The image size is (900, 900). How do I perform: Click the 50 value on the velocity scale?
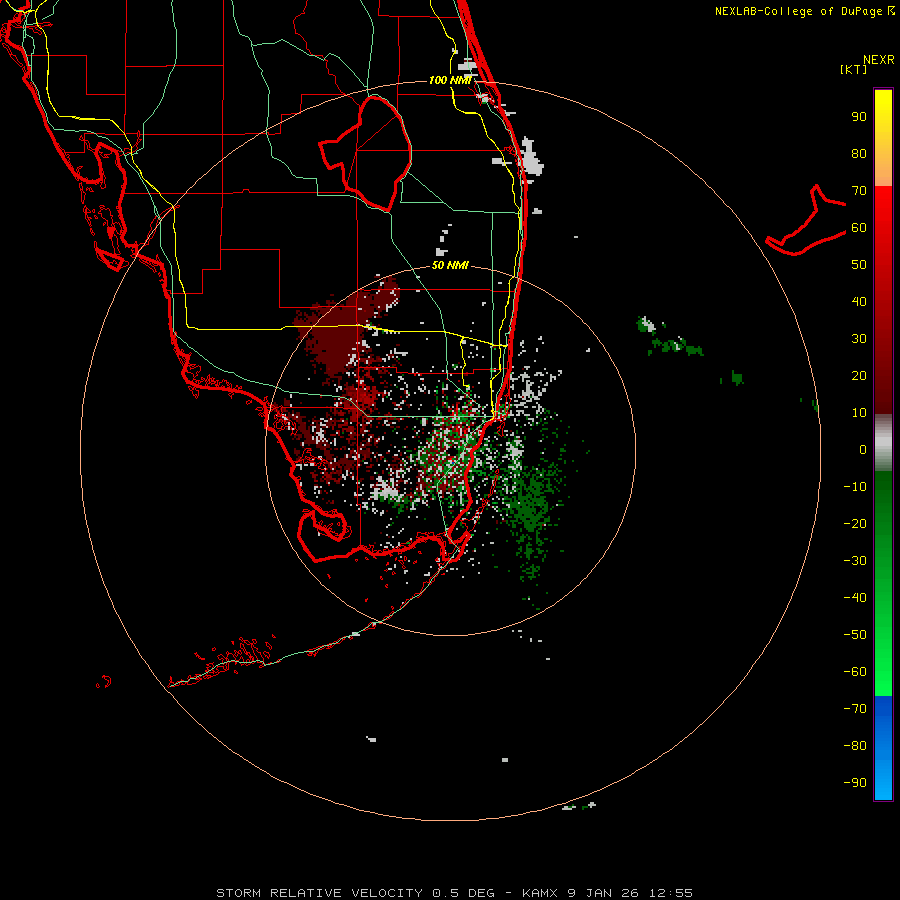859,265
